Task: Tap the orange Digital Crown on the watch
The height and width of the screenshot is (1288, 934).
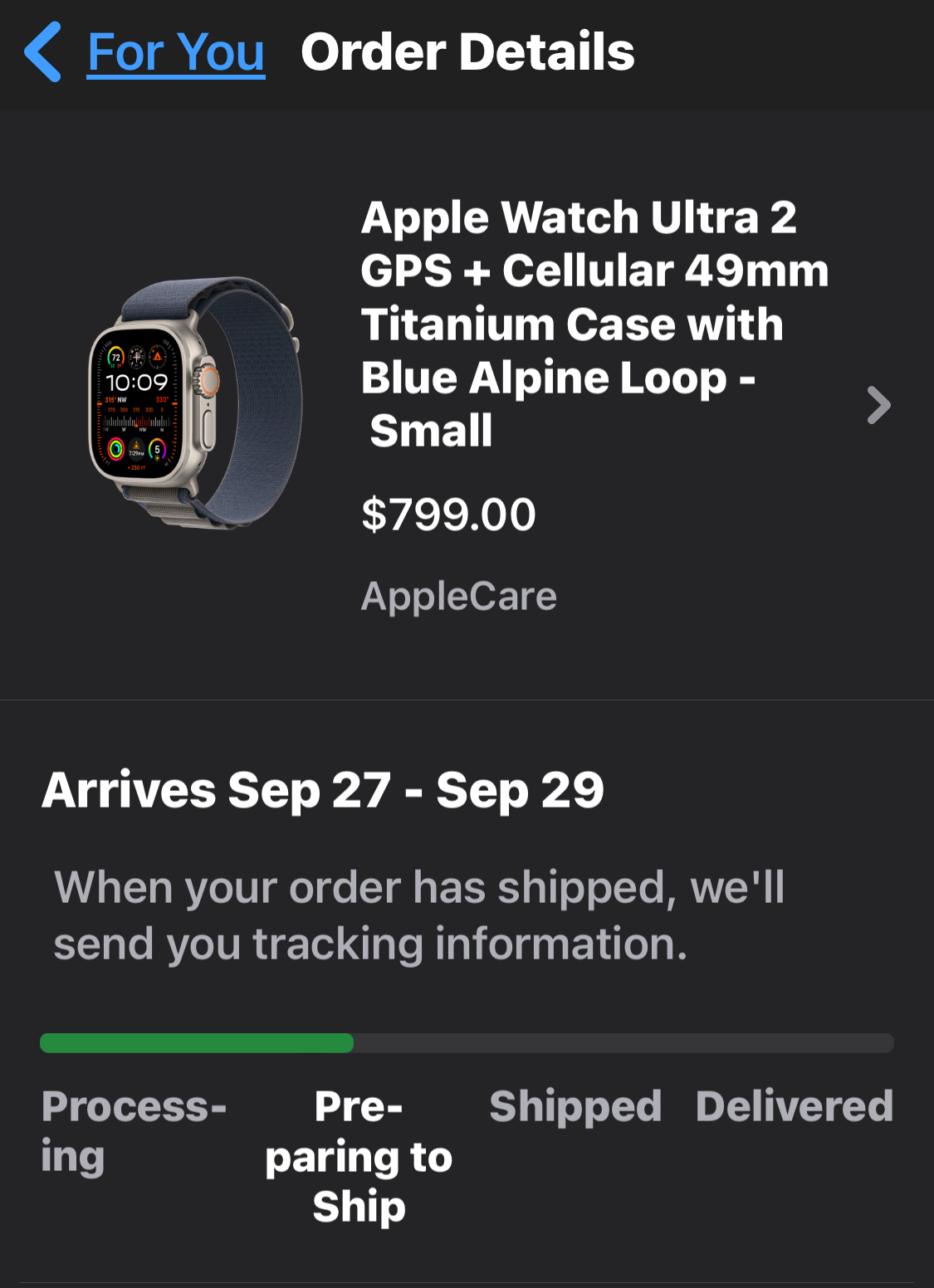Action: [x=210, y=380]
